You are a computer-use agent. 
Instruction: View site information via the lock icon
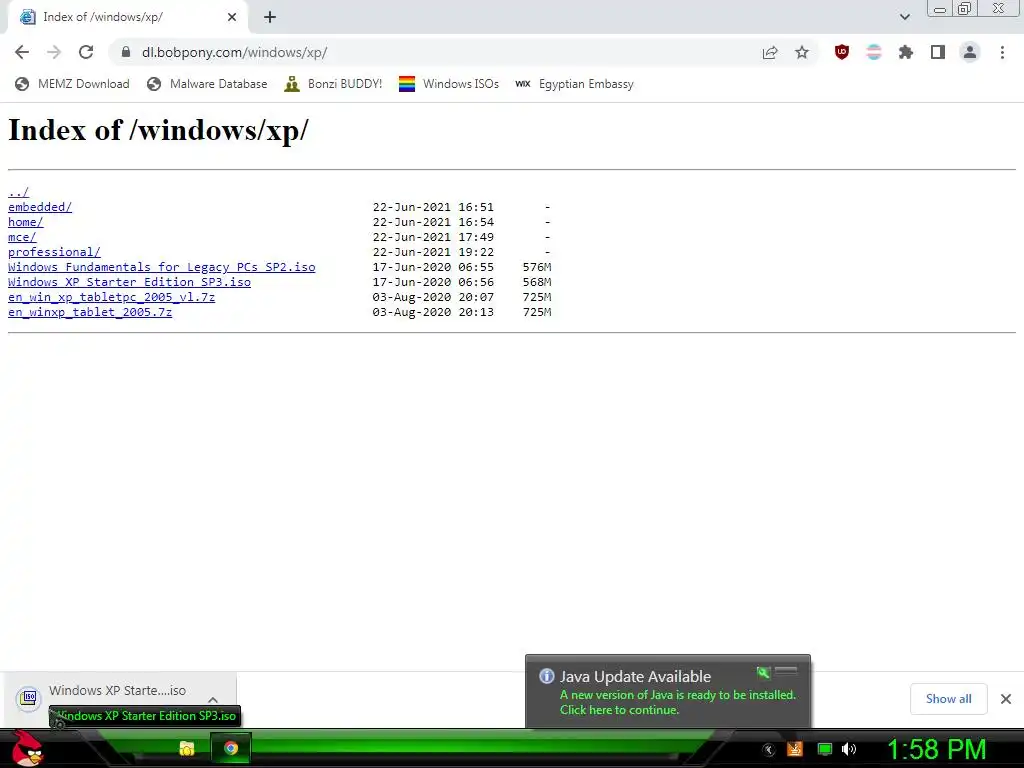point(126,52)
